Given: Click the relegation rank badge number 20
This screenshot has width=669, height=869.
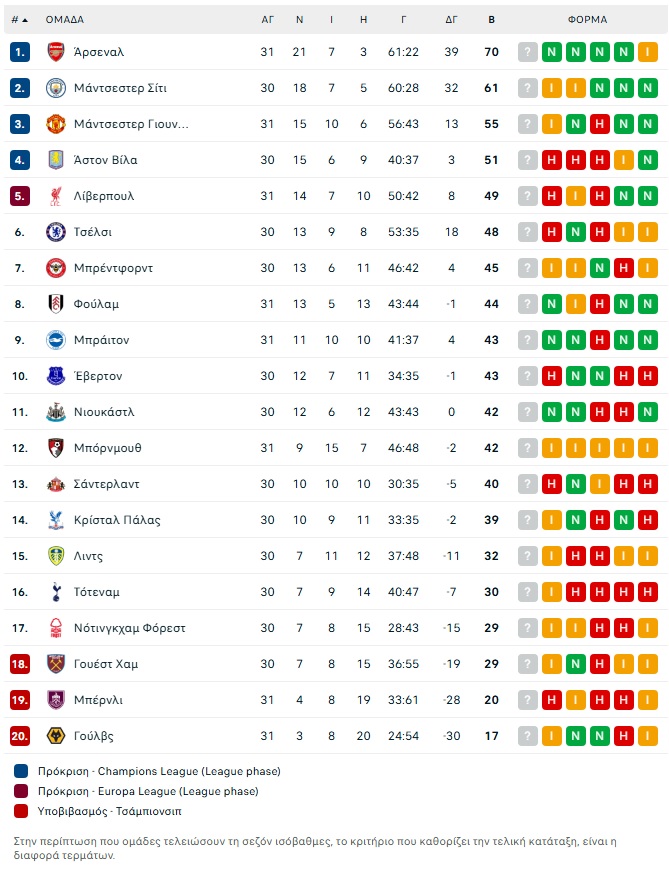Looking at the screenshot, I should click(21, 736).
